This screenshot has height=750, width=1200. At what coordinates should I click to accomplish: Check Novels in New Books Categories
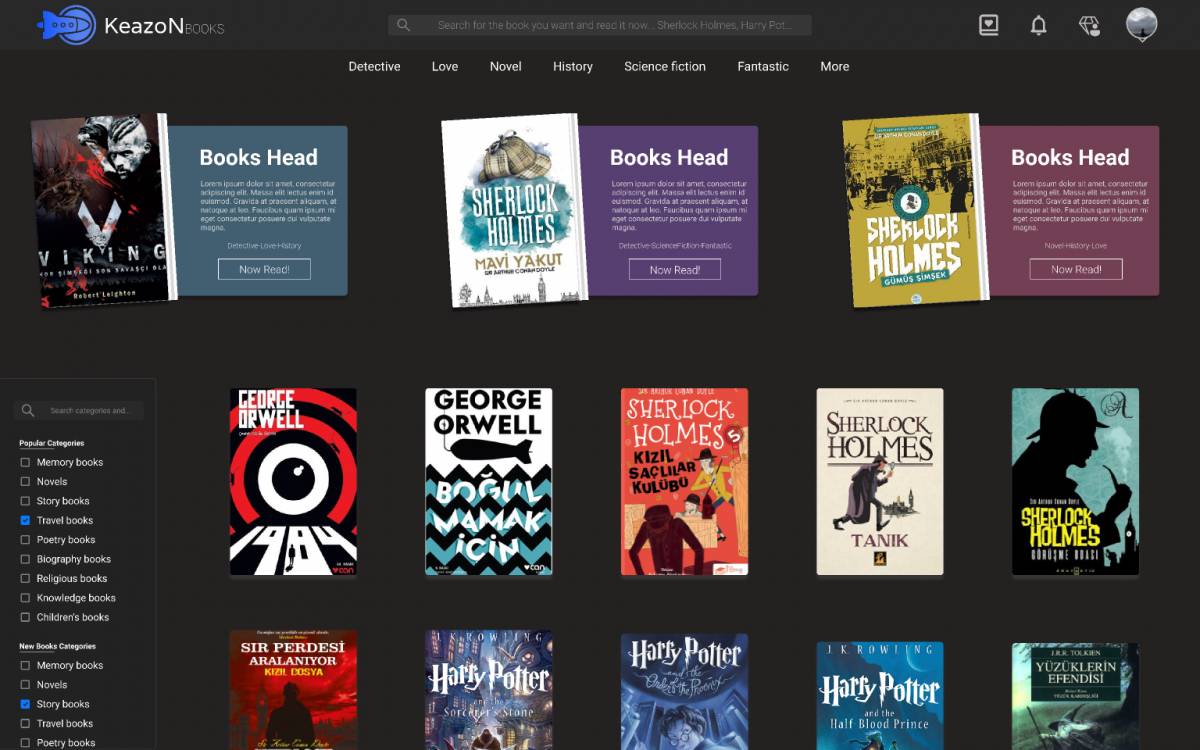click(28, 684)
